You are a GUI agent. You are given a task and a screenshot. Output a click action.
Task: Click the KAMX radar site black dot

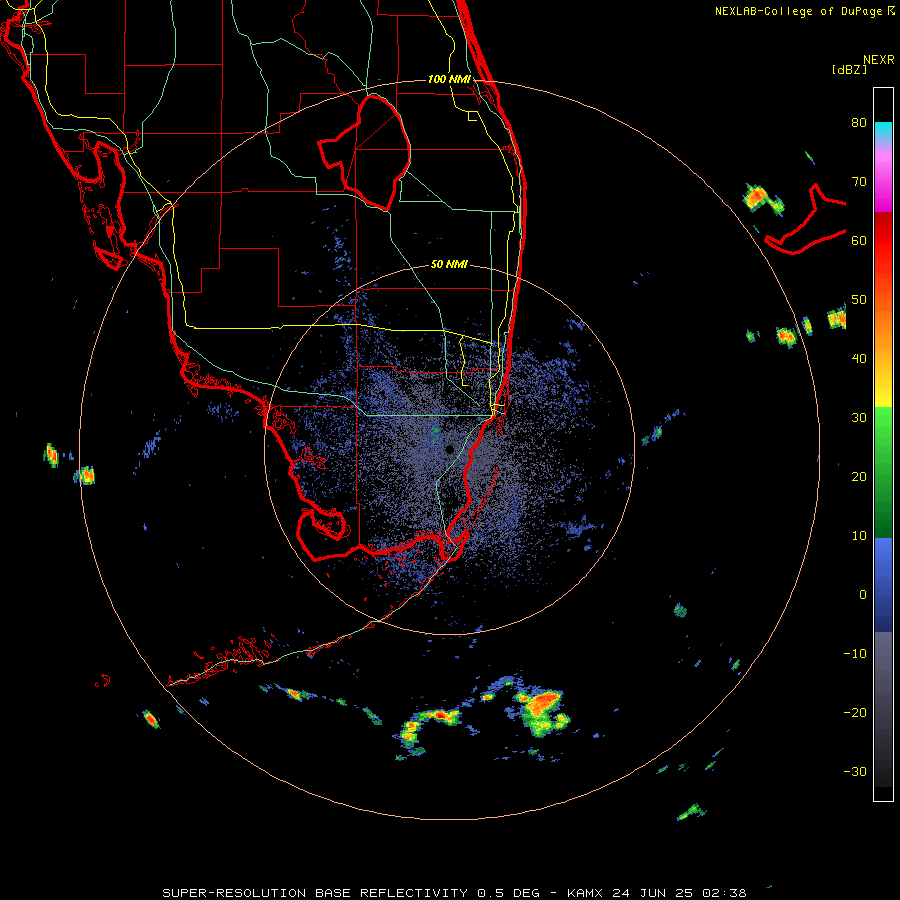[x=450, y=449]
